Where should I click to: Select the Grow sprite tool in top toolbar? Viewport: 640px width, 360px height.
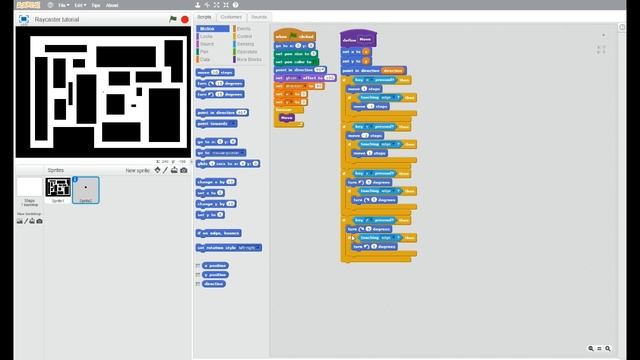tap(216, 5)
